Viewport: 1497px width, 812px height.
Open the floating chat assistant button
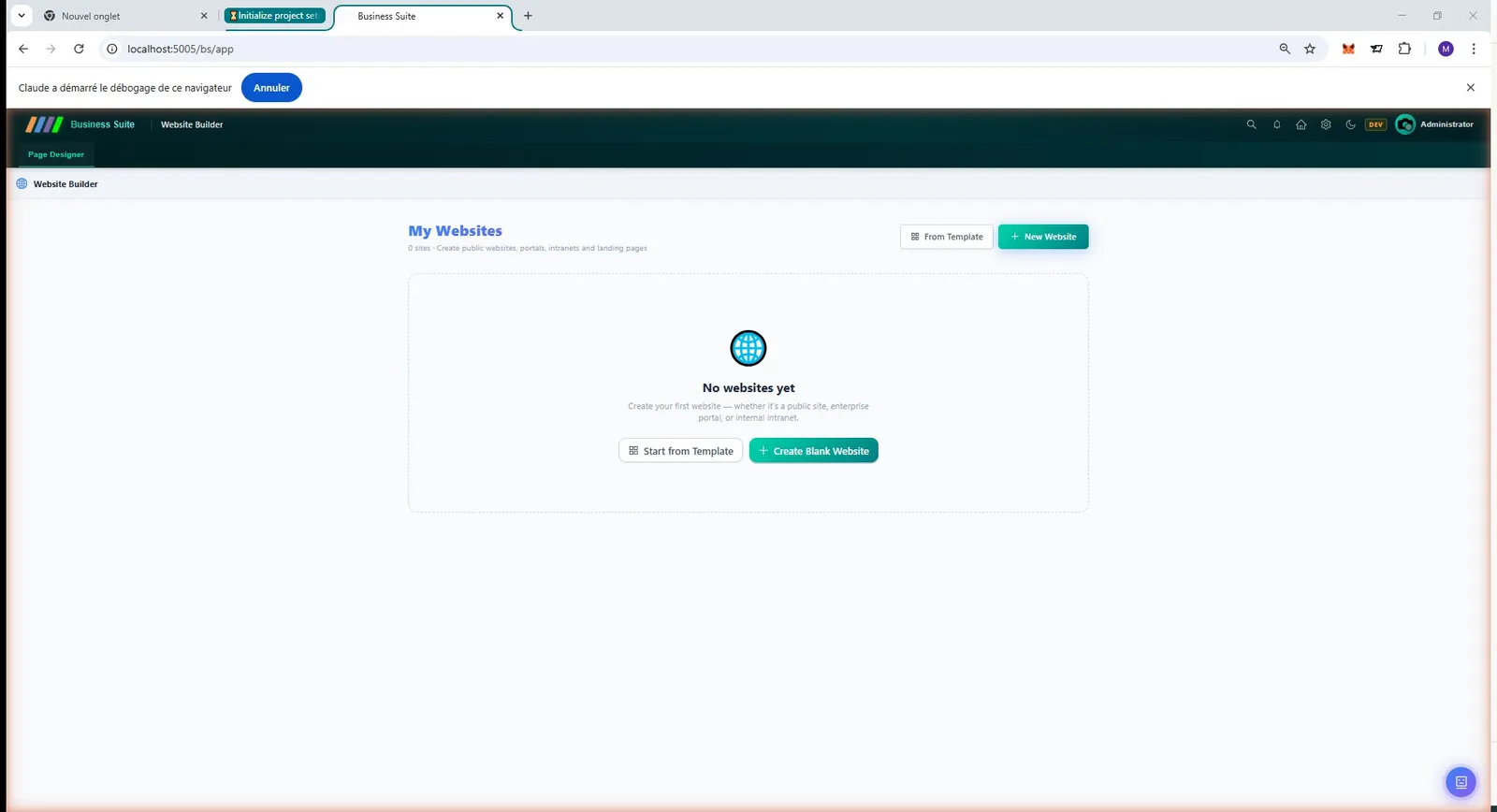coord(1461,782)
